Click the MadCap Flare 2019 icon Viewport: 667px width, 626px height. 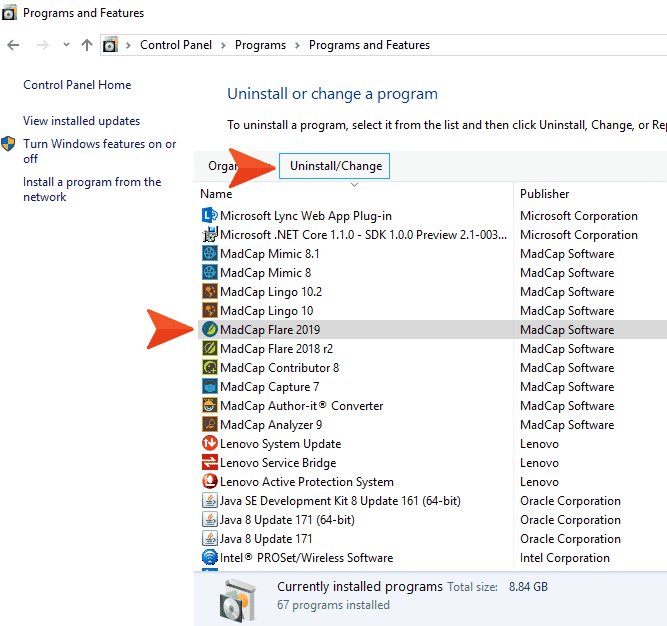(x=209, y=330)
